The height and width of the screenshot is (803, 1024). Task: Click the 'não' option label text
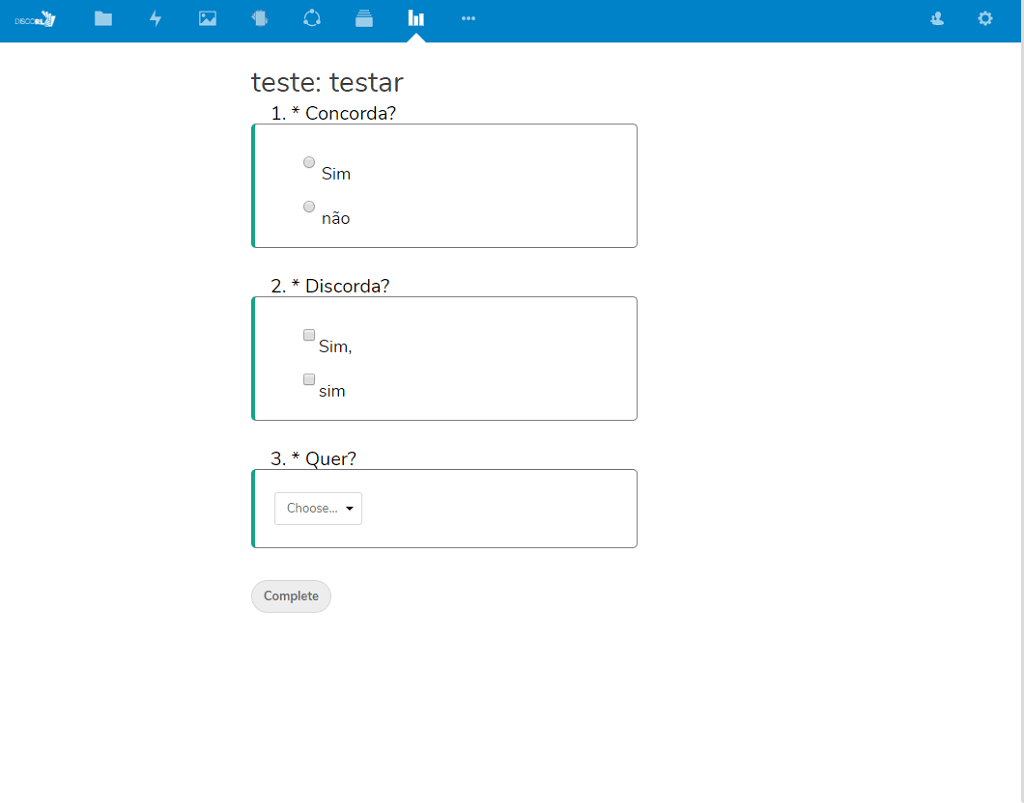pyautogui.click(x=335, y=218)
